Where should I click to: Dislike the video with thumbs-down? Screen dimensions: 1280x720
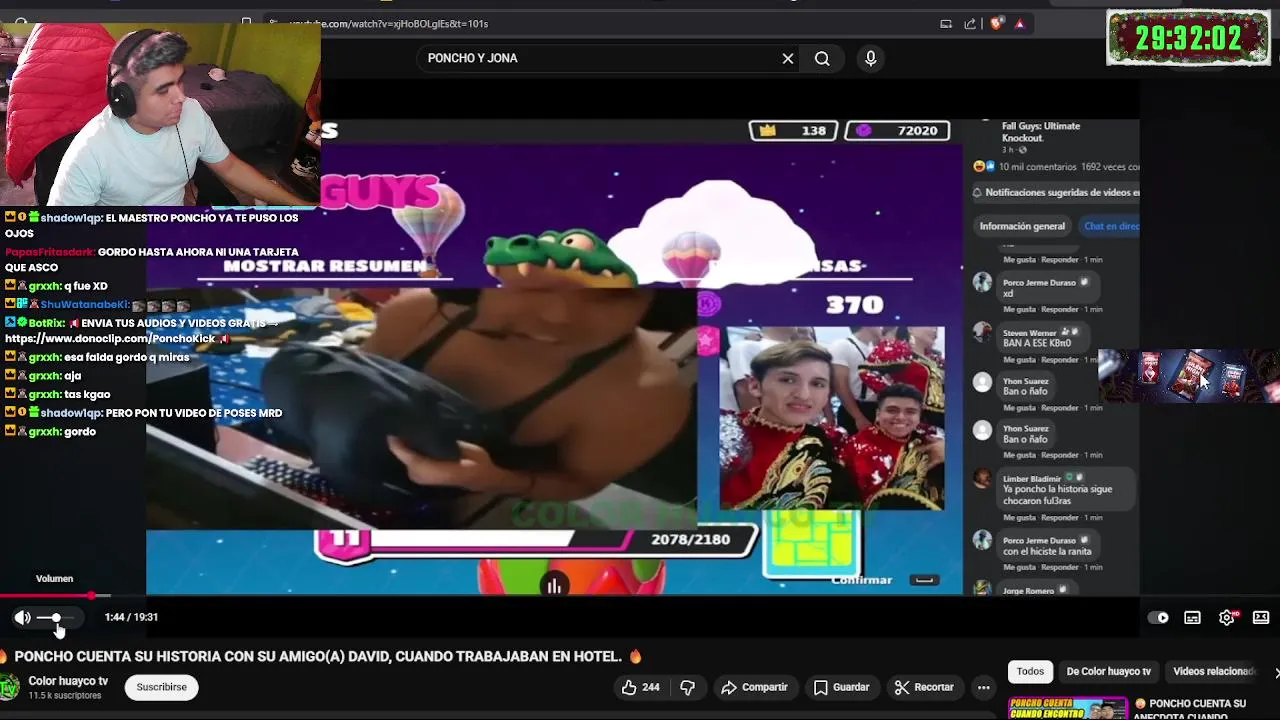coord(687,687)
